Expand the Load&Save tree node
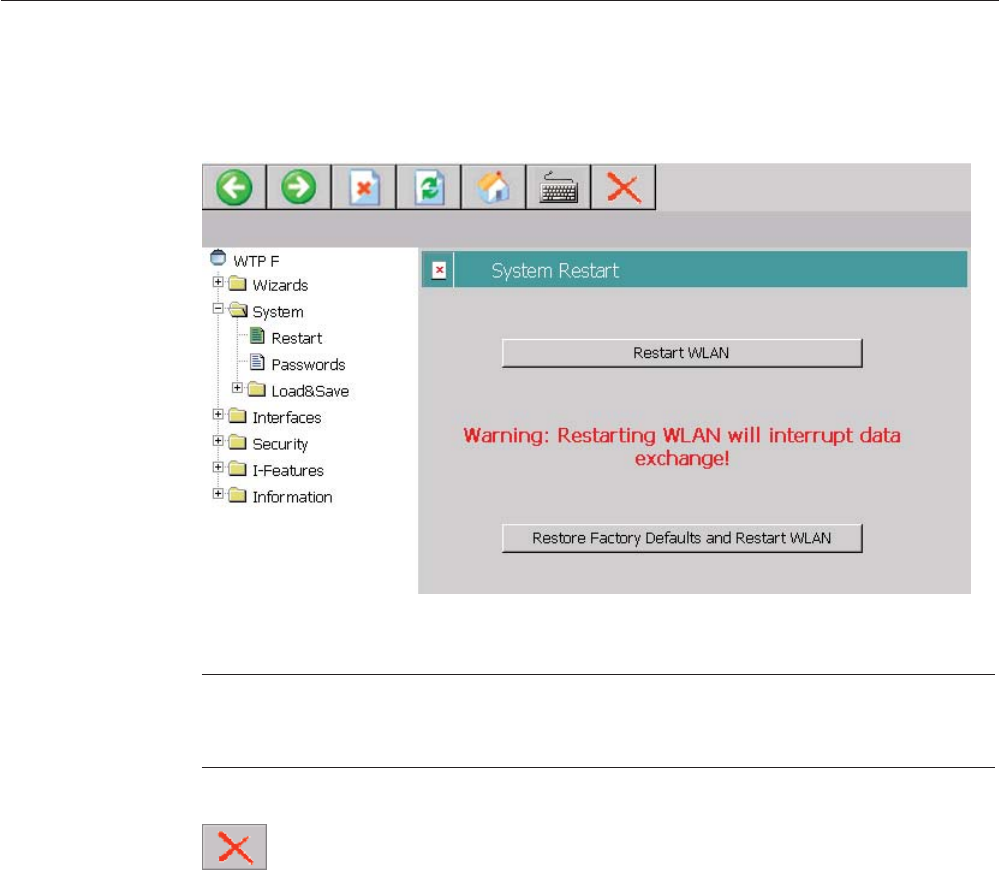Viewport: 999px width, 870px height. (x=237, y=387)
